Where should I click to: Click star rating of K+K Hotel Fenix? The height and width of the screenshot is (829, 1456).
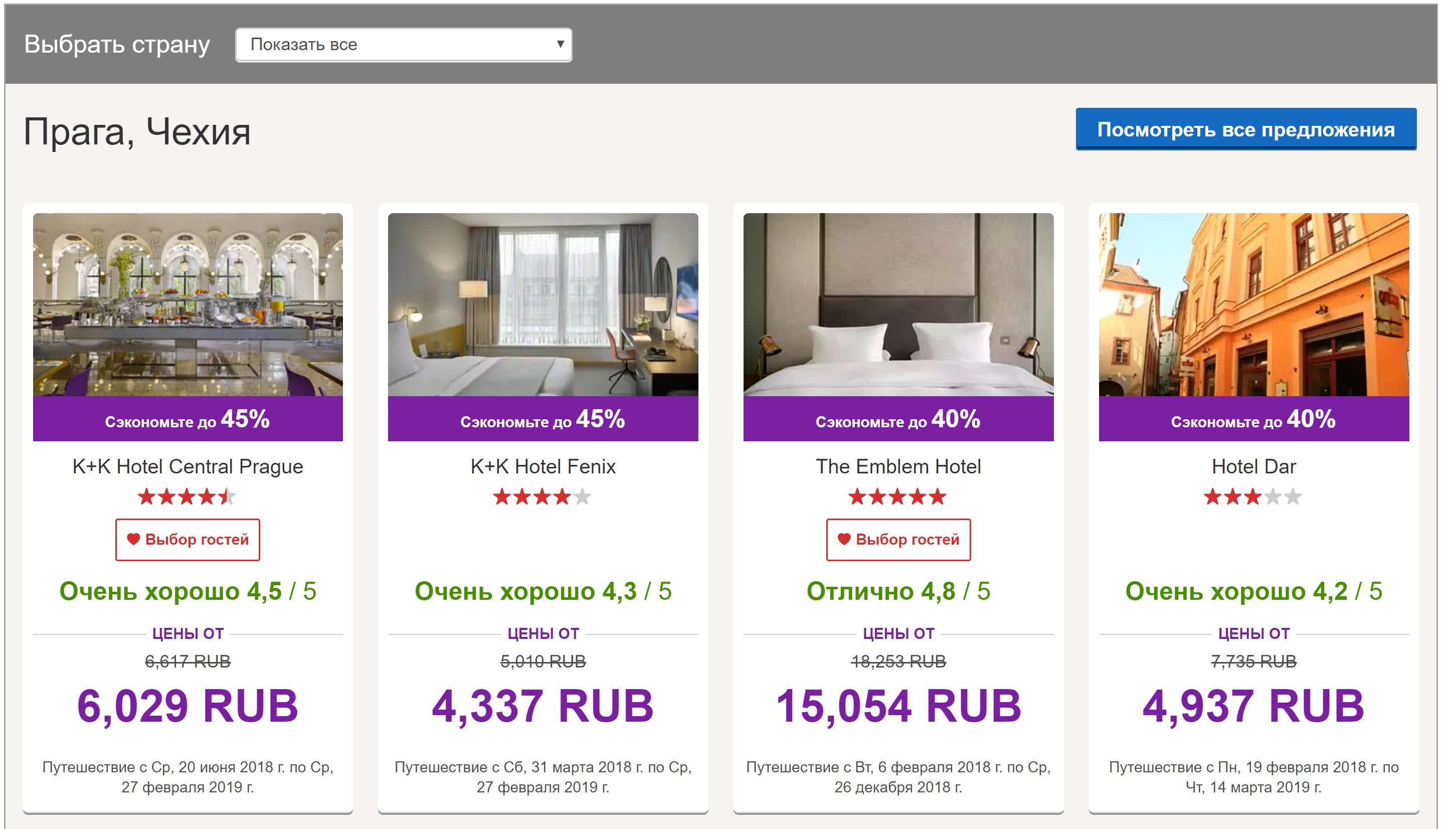(x=542, y=497)
